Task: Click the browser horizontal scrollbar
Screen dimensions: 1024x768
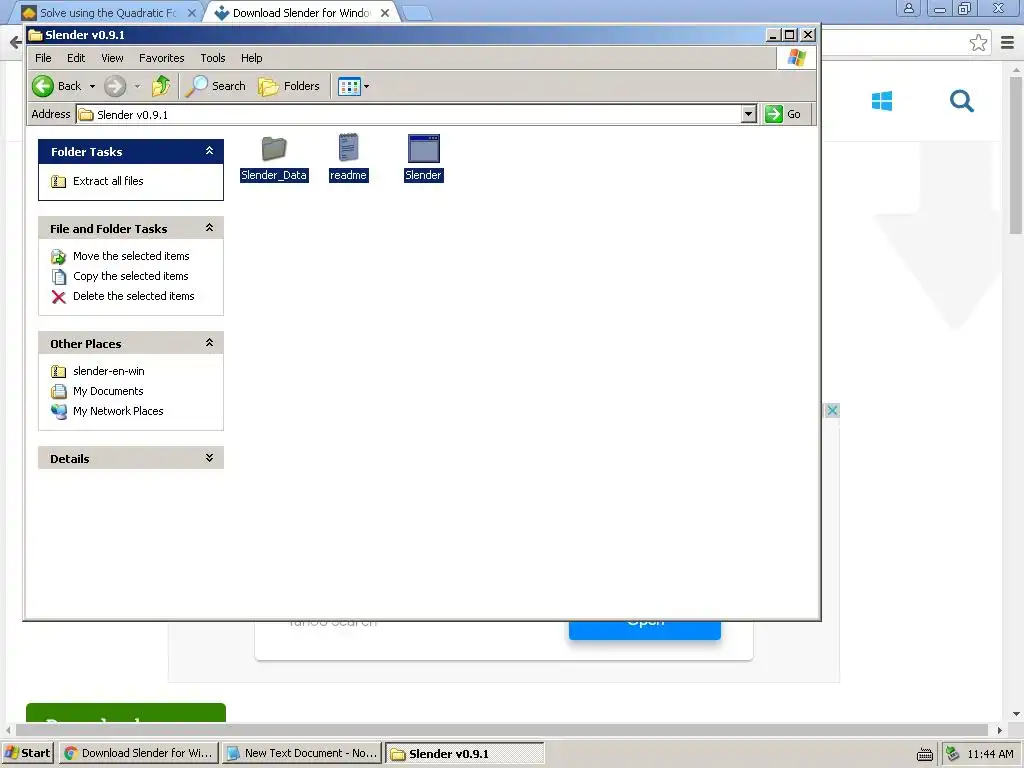Action: click(502, 729)
